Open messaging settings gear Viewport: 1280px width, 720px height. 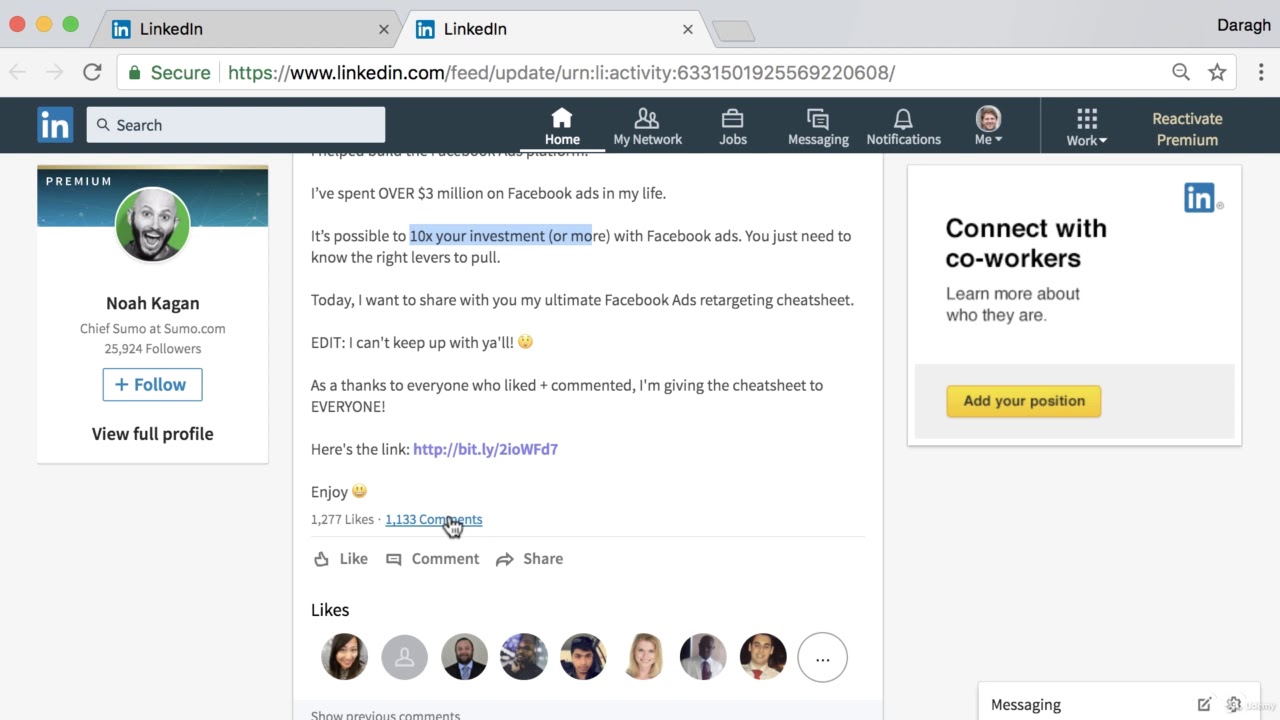click(x=1234, y=704)
